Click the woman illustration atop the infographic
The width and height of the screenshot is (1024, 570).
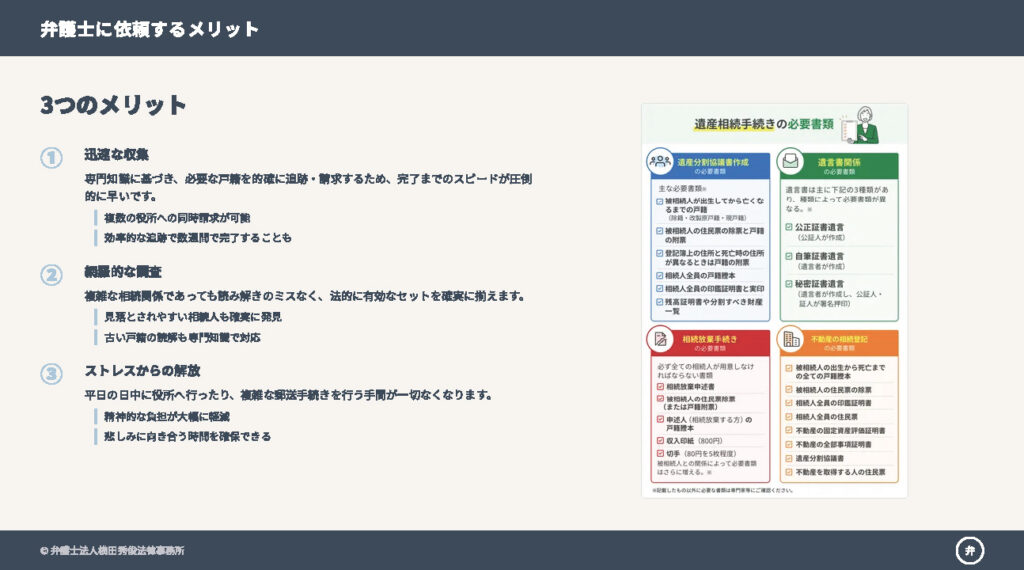coord(864,124)
